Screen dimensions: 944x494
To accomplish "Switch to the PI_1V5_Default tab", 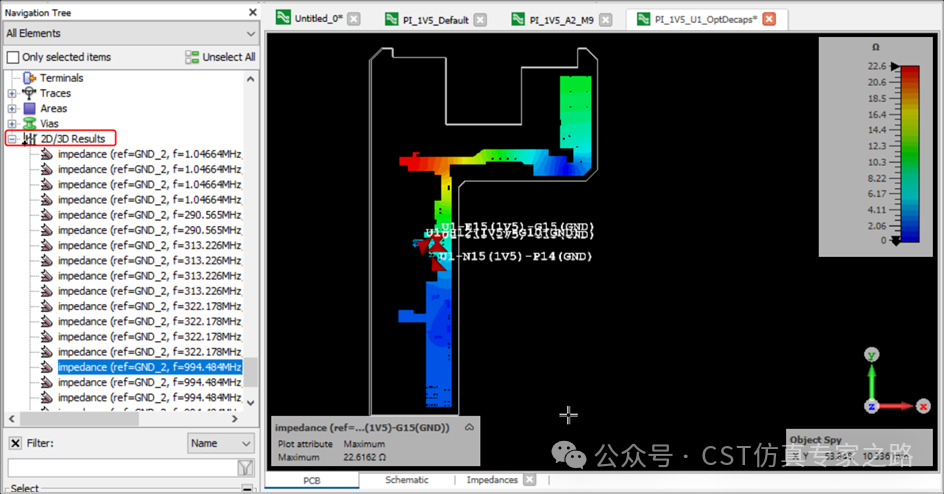I will (x=436, y=20).
